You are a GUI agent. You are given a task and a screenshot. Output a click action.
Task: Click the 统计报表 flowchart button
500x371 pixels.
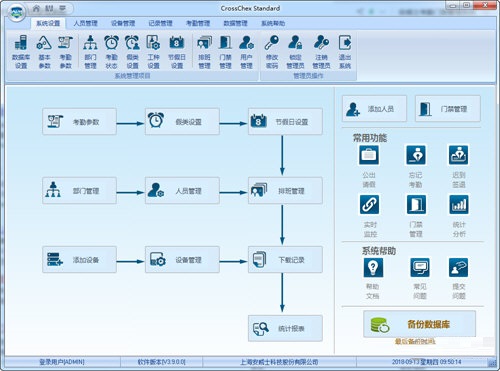coord(285,328)
